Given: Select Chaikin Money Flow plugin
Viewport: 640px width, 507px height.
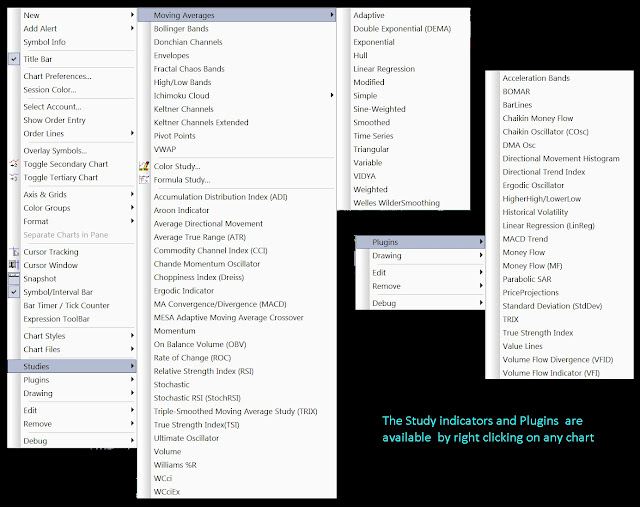Looking at the screenshot, I should (x=538, y=118).
